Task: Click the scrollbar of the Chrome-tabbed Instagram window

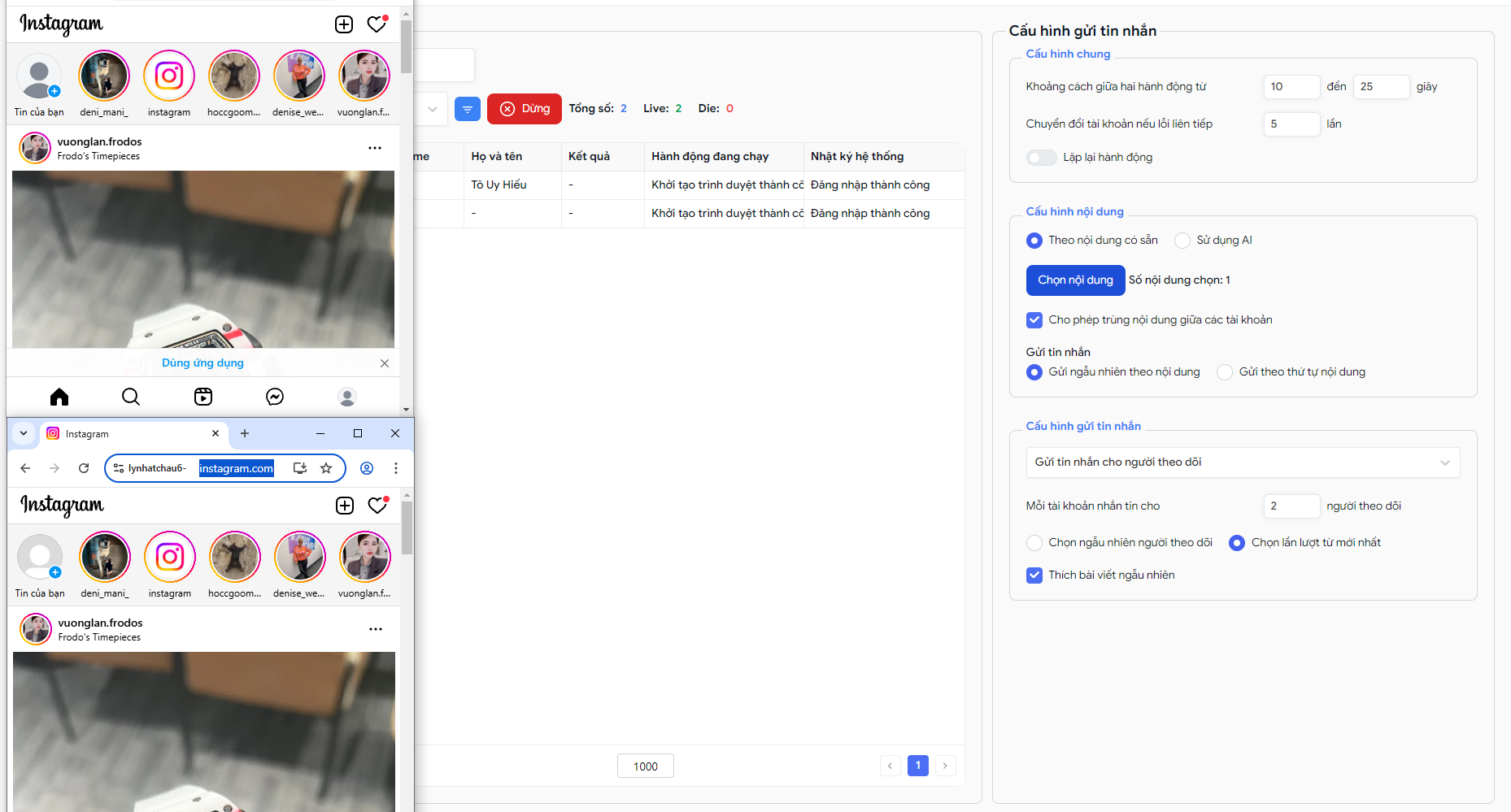Action: pyautogui.click(x=407, y=528)
